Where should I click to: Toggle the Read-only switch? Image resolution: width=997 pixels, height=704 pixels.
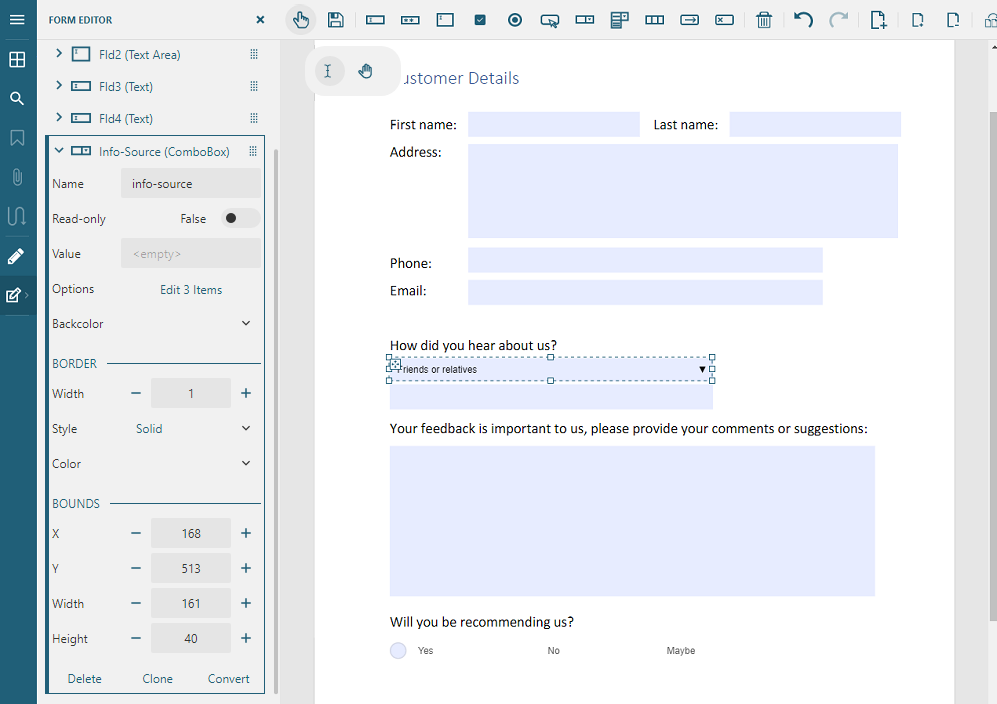click(240, 218)
